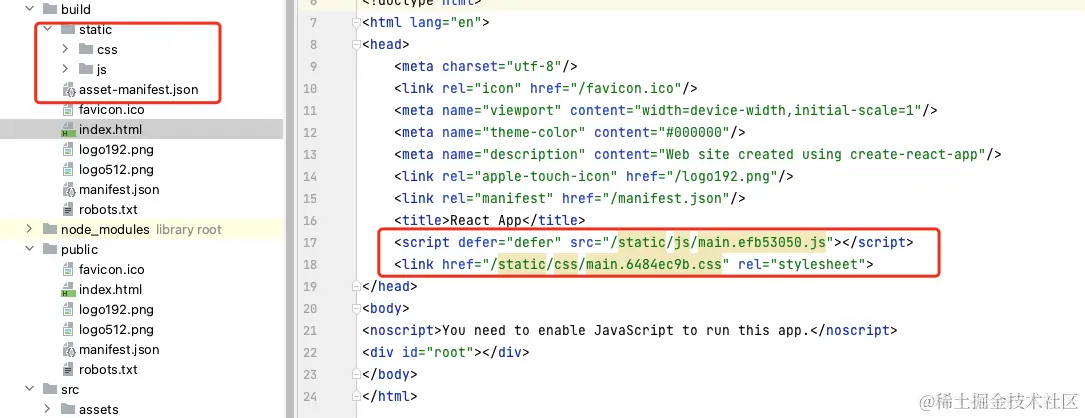Click the js folder icon
The image size is (1085, 418).
coord(86,69)
